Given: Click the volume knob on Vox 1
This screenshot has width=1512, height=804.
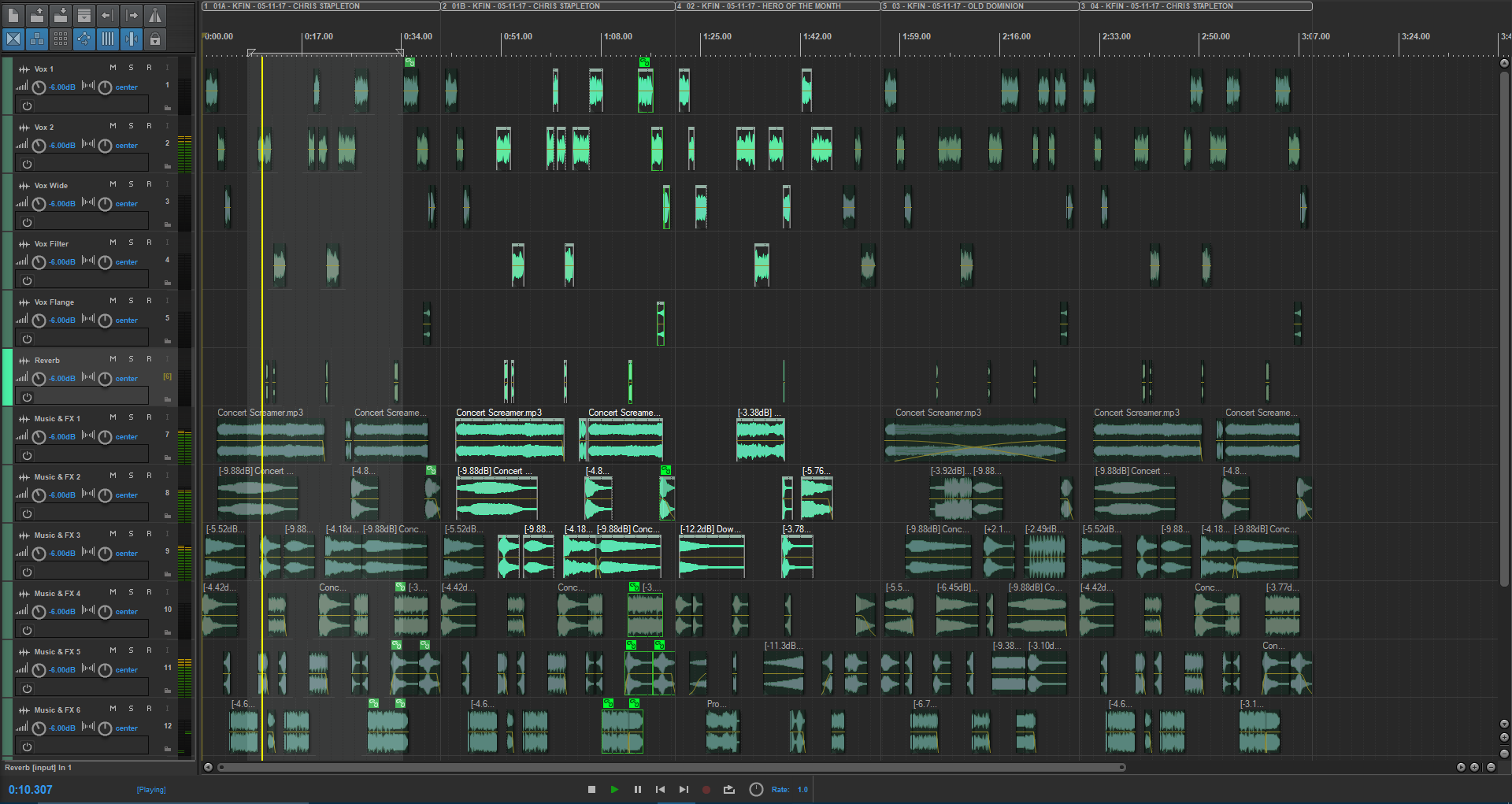Looking at the screenshot, I should pos(39,87).
